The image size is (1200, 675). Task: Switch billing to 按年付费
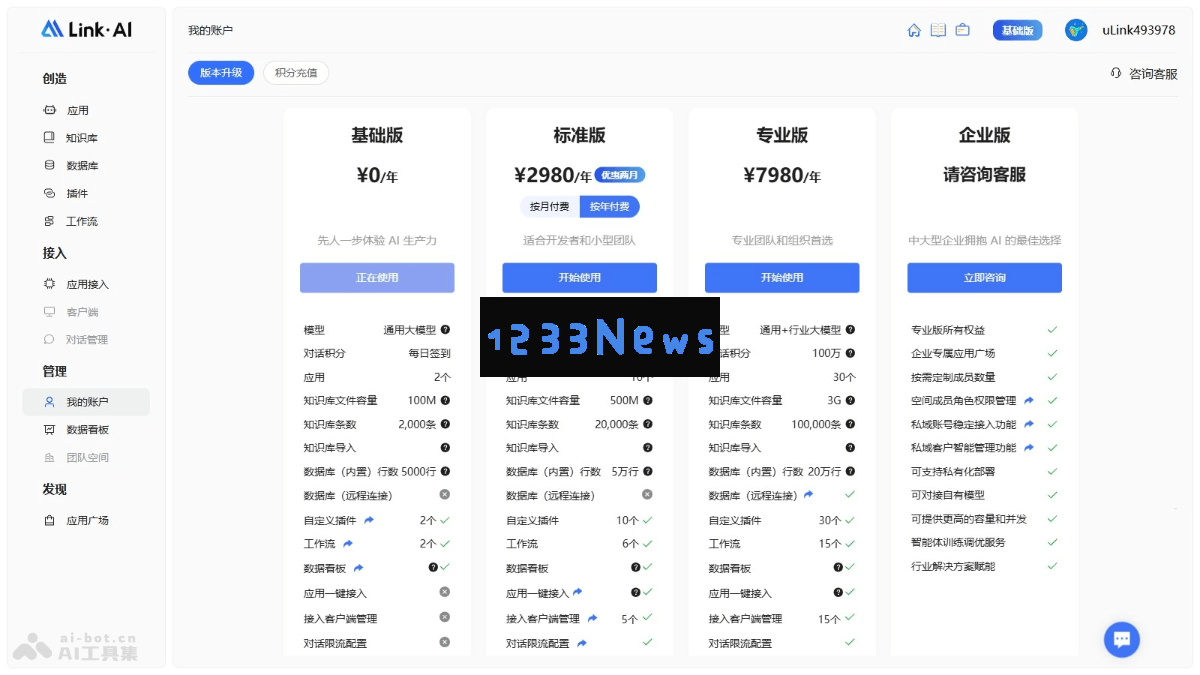click(x=609, y=207)
